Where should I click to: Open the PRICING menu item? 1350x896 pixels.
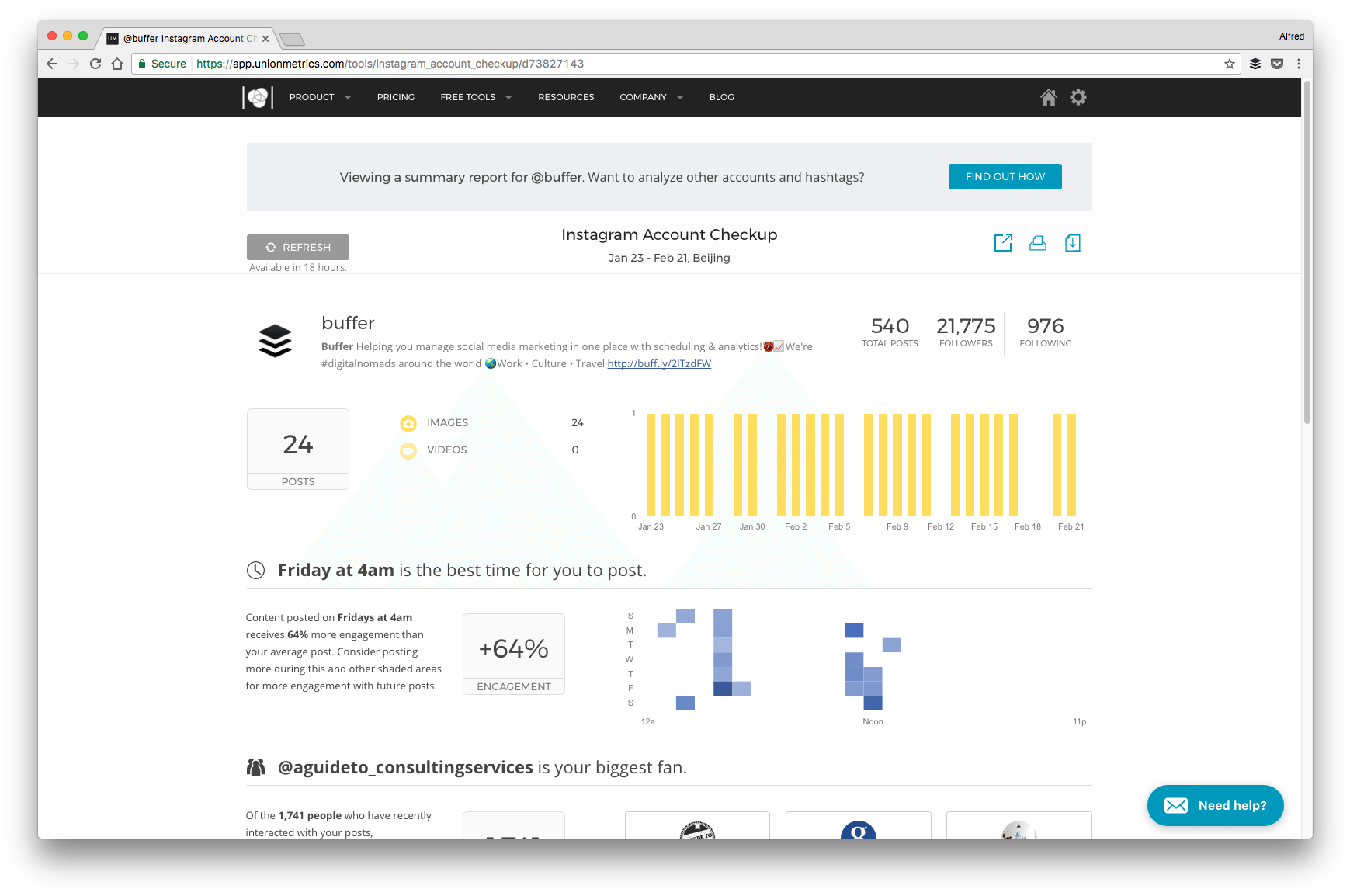pyautogui.click(x=396, y=97)
